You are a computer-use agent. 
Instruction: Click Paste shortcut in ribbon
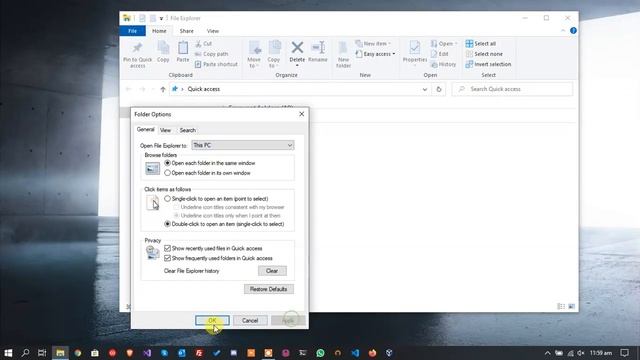216,64
